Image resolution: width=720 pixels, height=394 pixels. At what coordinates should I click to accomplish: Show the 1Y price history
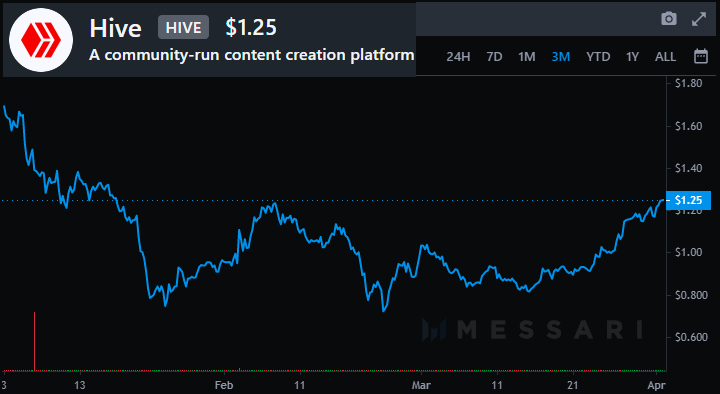(632, 57)
